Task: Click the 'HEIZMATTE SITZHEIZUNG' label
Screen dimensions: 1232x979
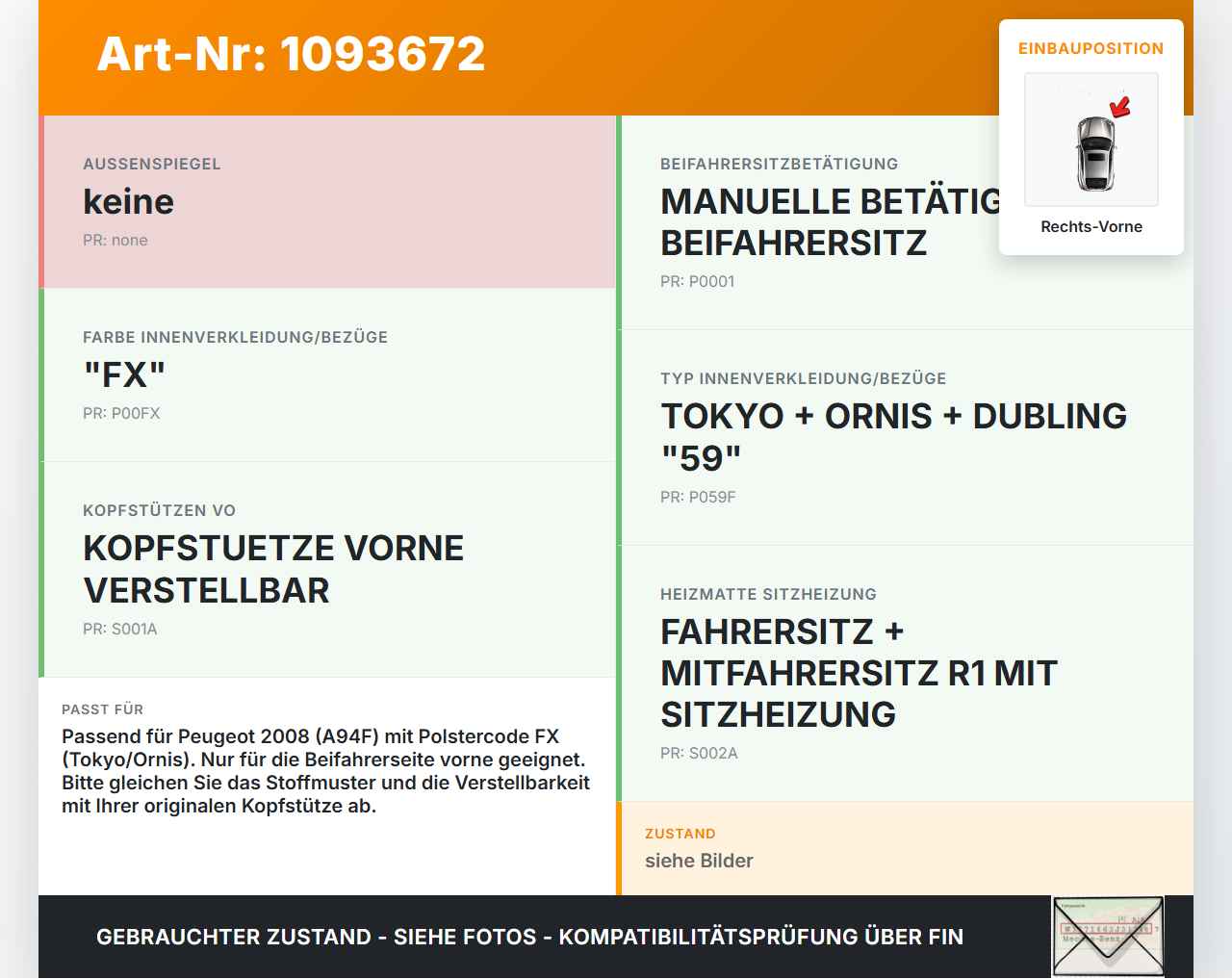Action: [x=769, y=594]
